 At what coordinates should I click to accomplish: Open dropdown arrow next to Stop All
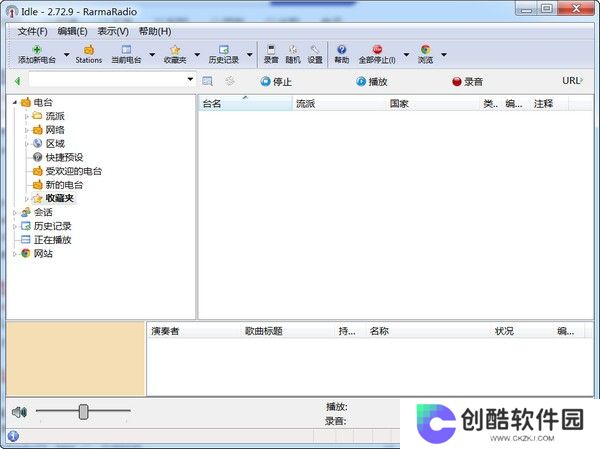coord(406,55)
